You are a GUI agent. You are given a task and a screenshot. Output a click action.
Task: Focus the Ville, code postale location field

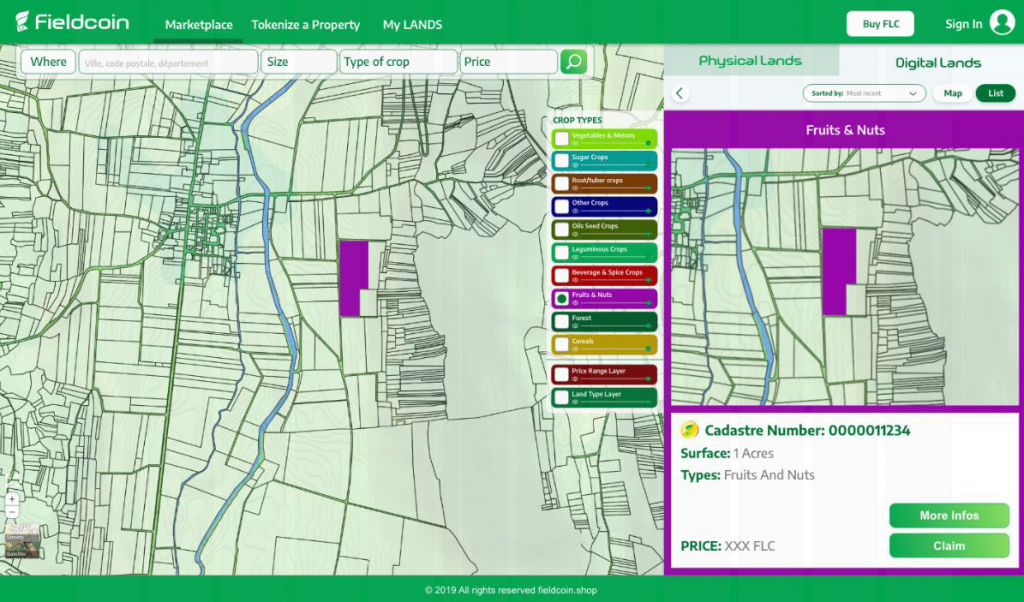pyautogui.click(x=168, y=63)
